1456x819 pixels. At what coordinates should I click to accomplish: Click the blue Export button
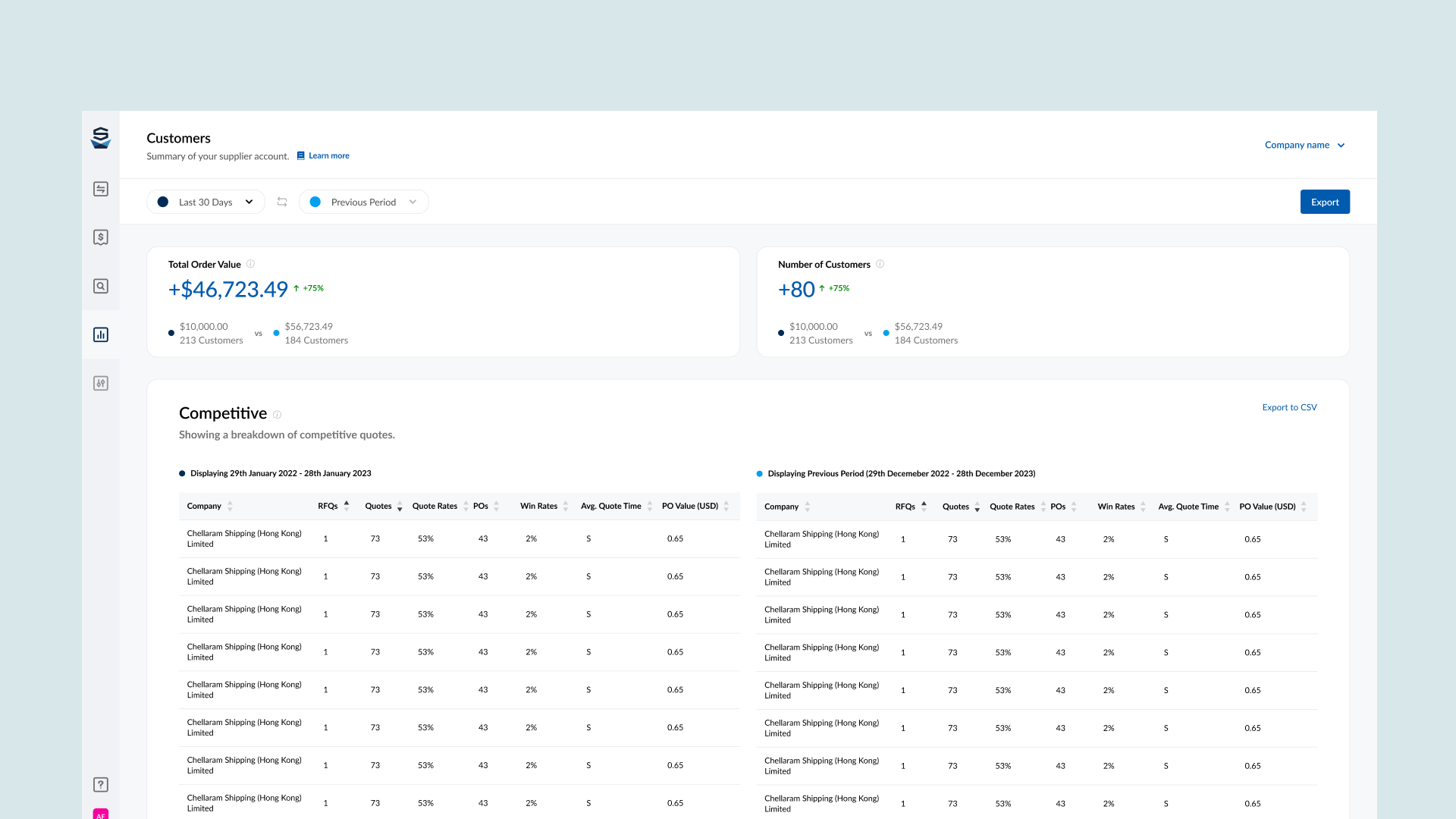click(1325, 202)
